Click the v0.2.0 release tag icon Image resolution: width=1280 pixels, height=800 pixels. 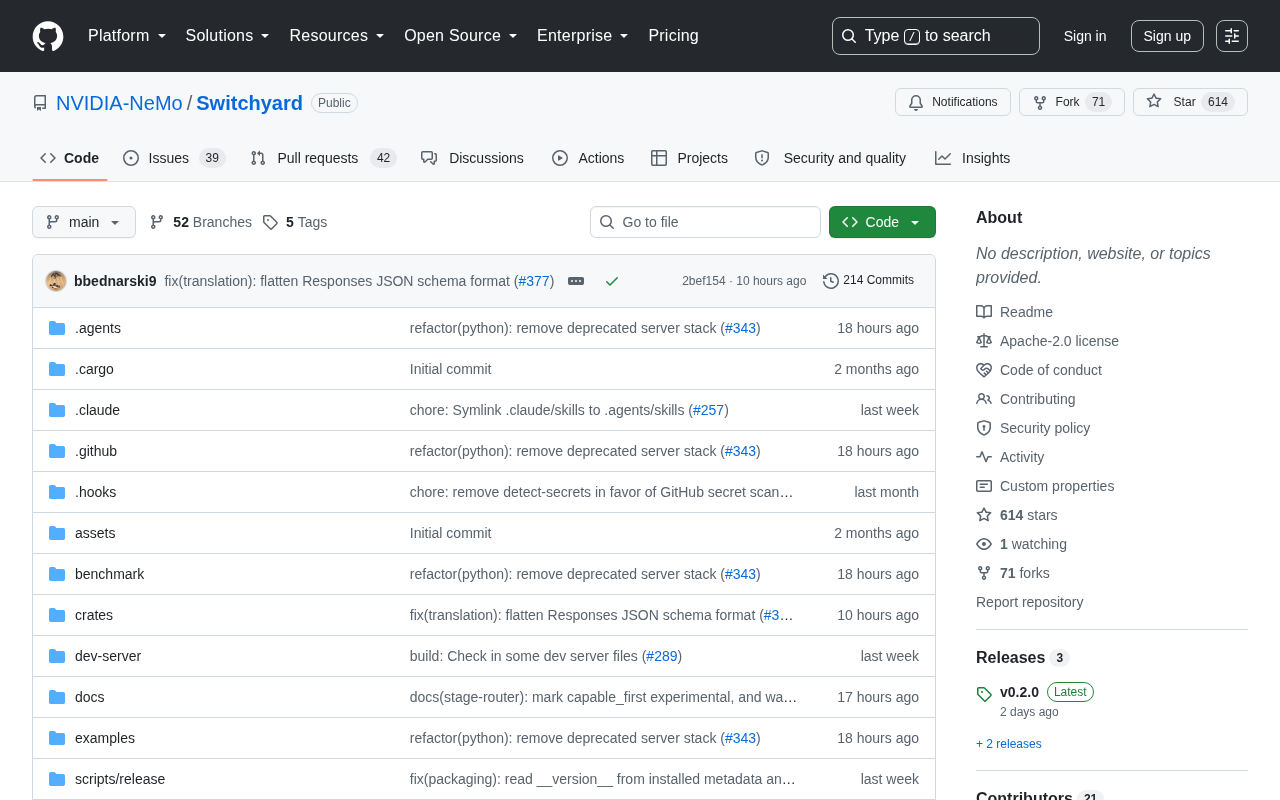tap(984, 694)
